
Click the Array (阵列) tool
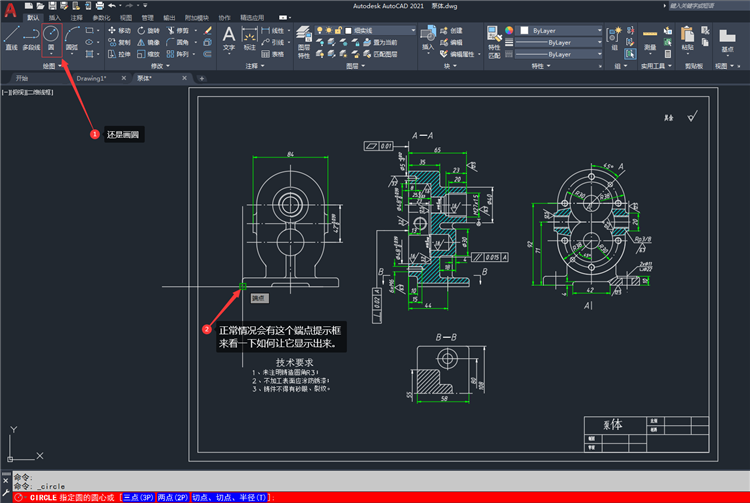(x=177, y=54)
